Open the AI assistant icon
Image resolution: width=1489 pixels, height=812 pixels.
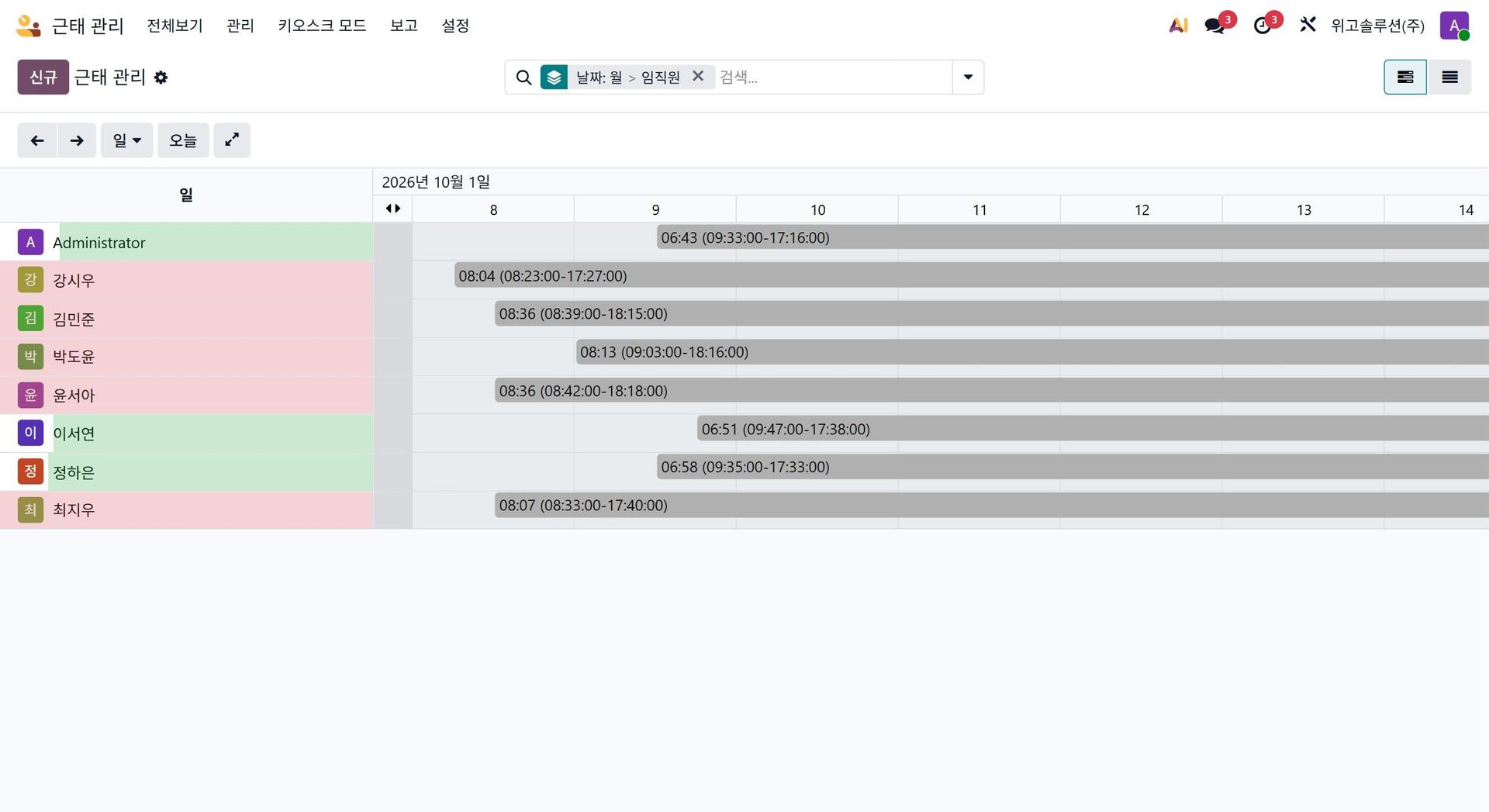(1178, 26)
